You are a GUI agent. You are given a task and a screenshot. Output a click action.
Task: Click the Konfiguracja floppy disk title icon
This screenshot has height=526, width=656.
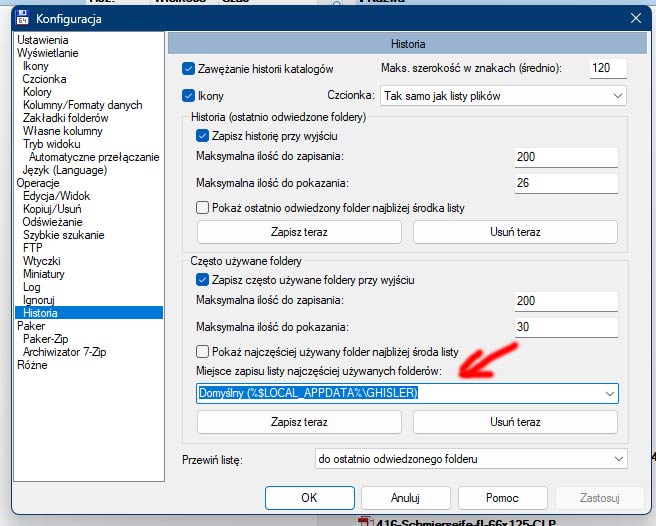click(22, 18)
